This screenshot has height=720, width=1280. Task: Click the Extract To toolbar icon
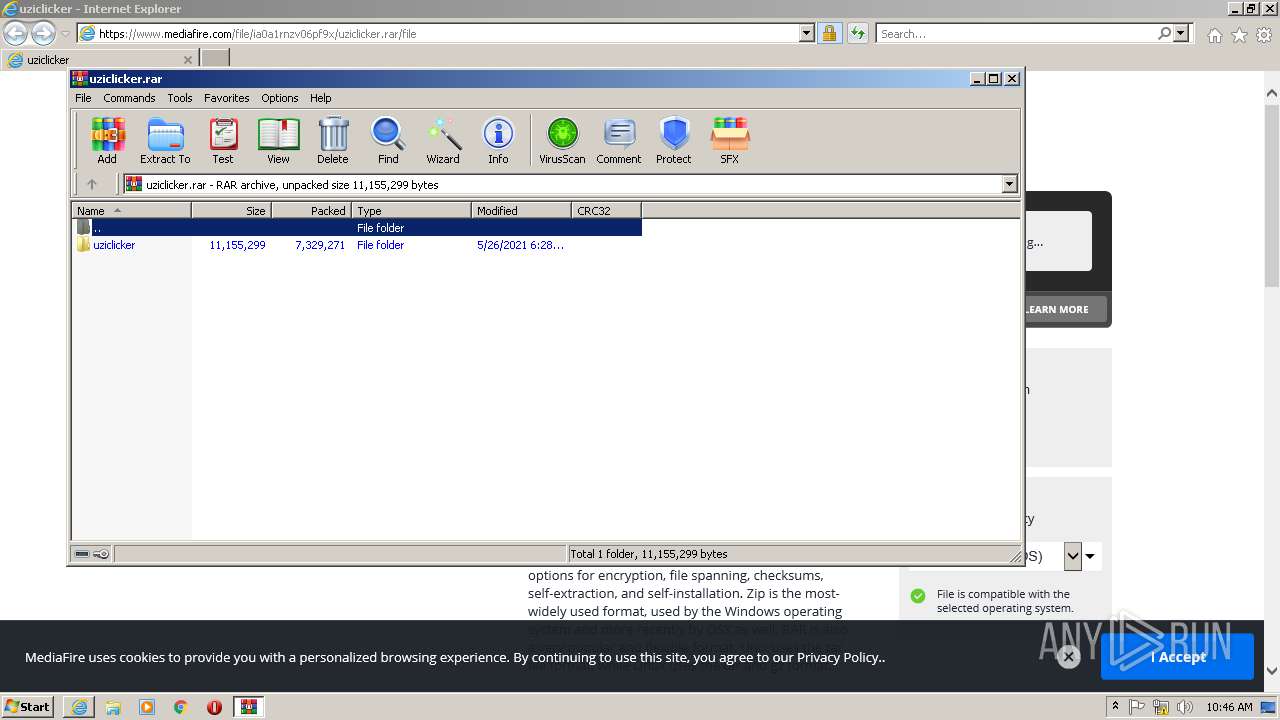tap(165, 140)
